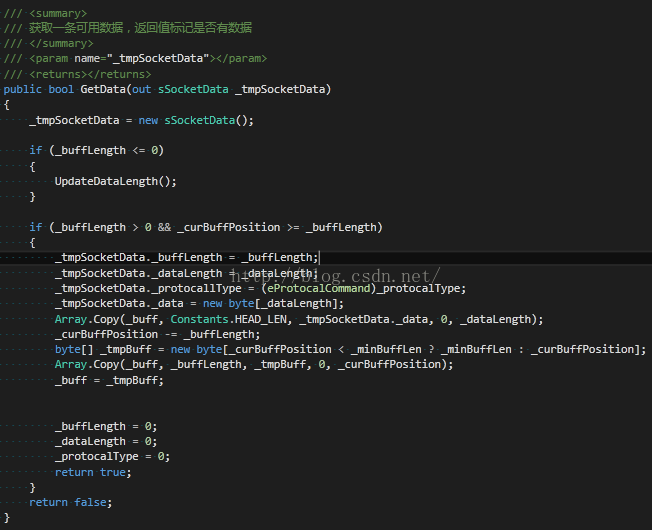
Task: Click the Chinese summary comment line
Action: coord(128,28)
